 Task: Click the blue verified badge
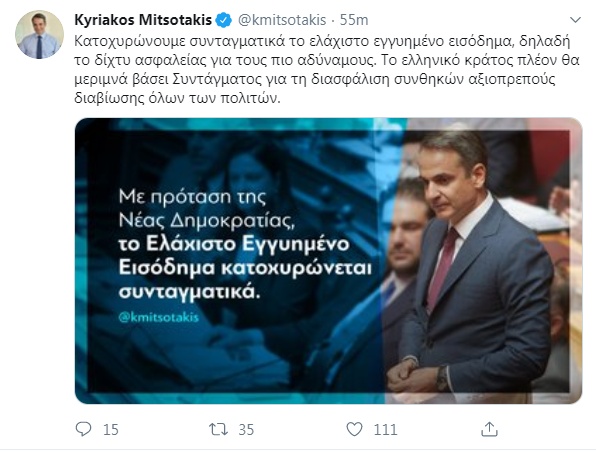click(x=224, y=20)
